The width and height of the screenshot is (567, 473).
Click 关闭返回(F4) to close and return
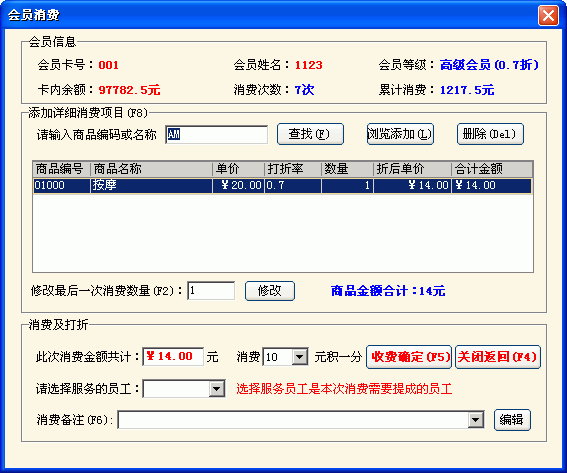[498, 357]
